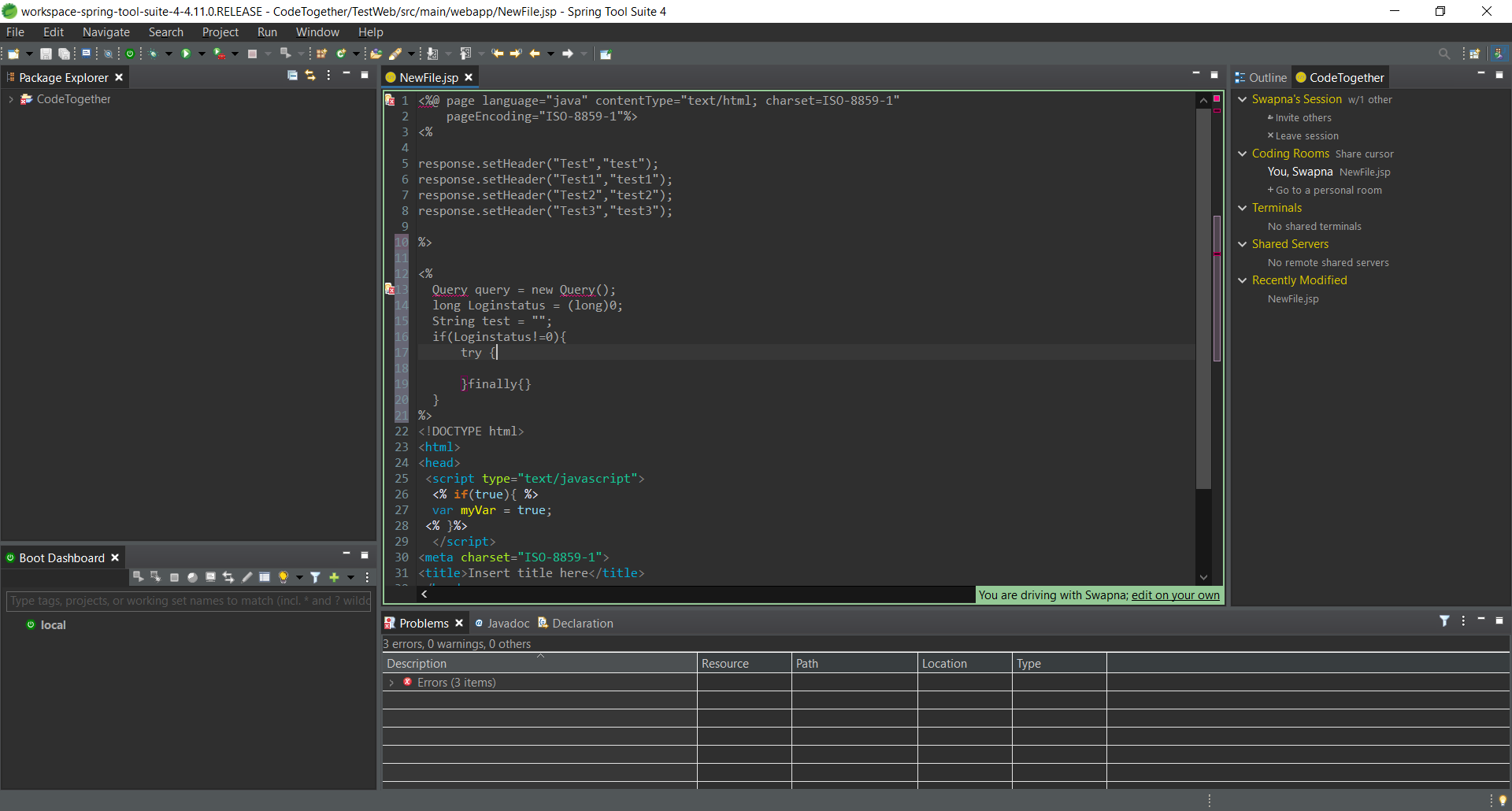Image resolution: width=1512 pixels, height=811 pixels.
Task: Collapse all items in Package Explorer
Action: click(x=292, y=75)
